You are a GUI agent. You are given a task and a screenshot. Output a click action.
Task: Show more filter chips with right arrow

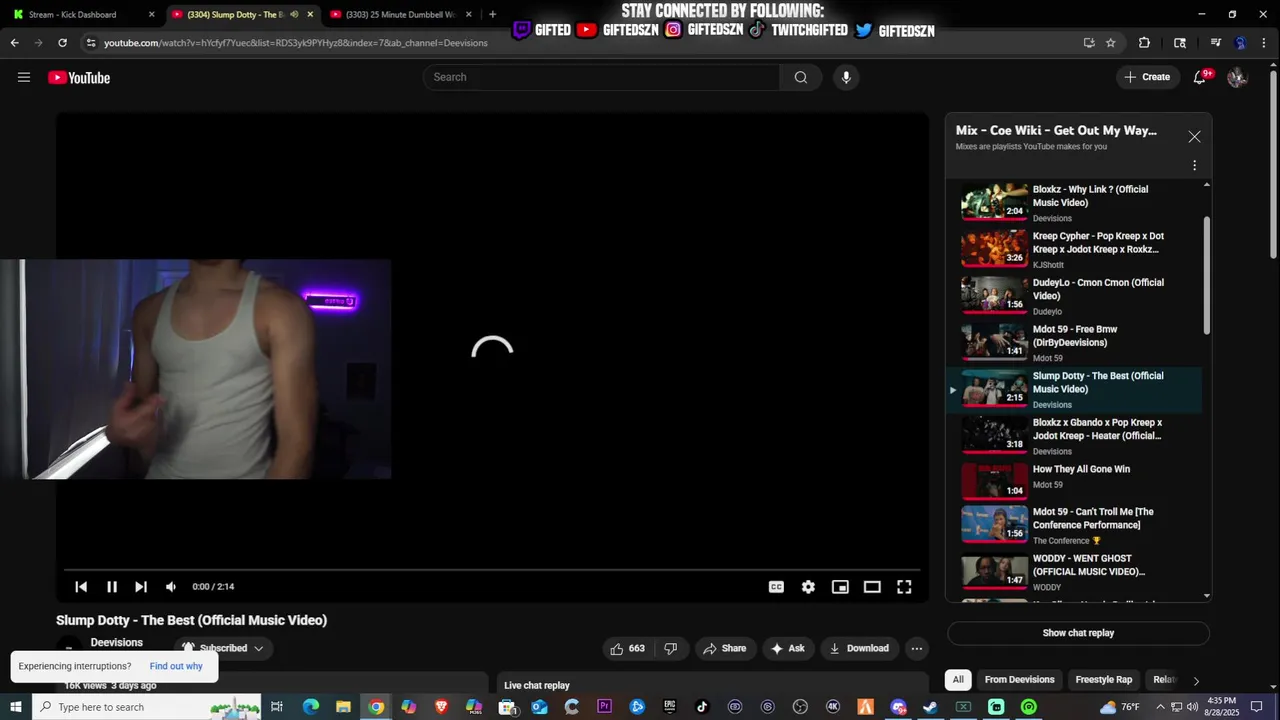(1196, 681)
